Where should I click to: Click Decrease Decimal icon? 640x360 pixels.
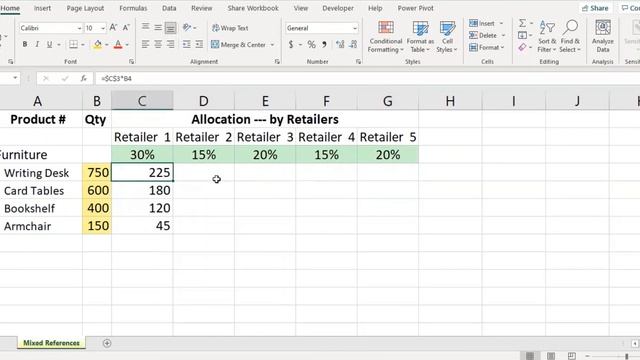(x=353, y=44)
